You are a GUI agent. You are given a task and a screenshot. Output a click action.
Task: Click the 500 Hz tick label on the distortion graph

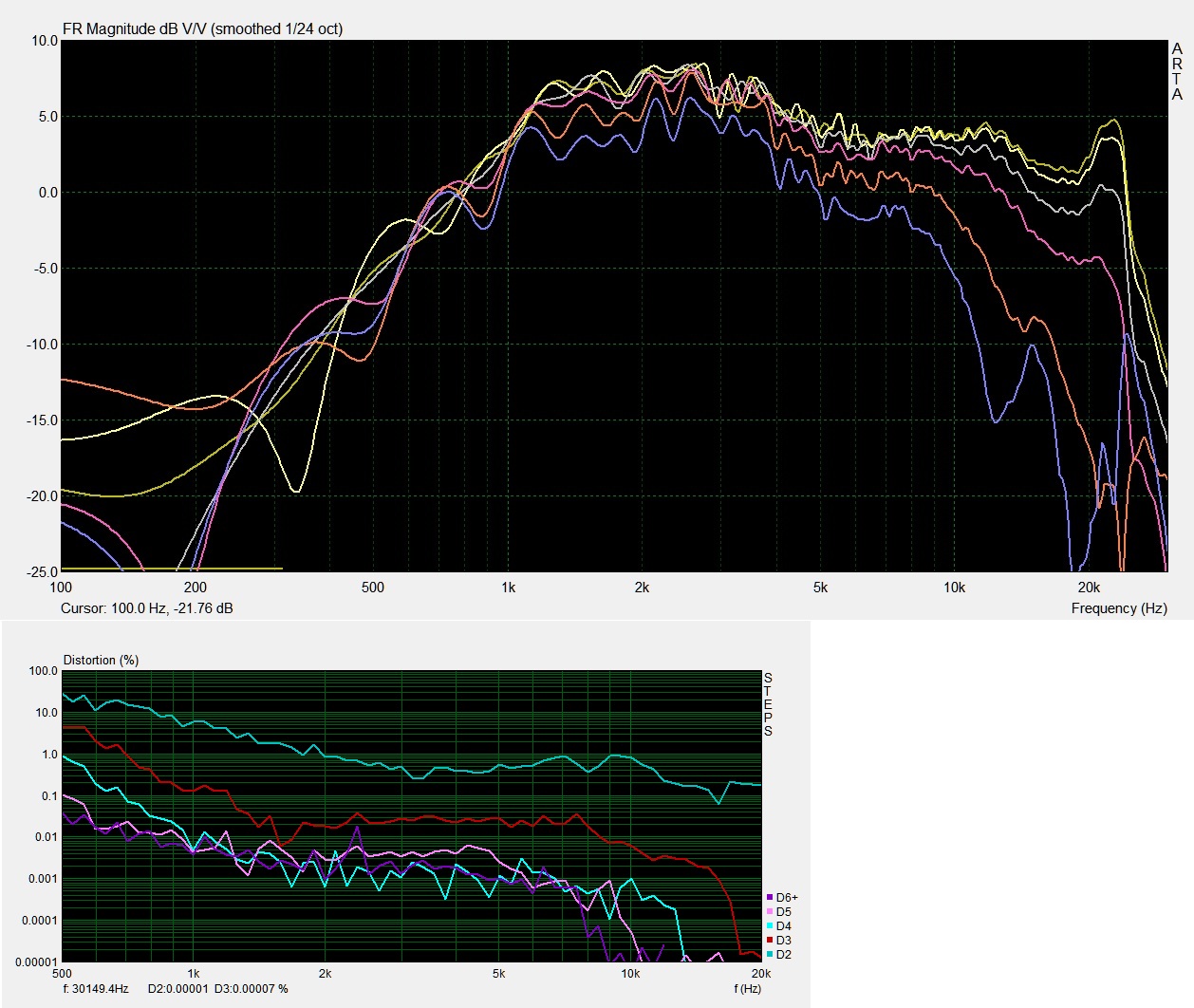[62, 974]
